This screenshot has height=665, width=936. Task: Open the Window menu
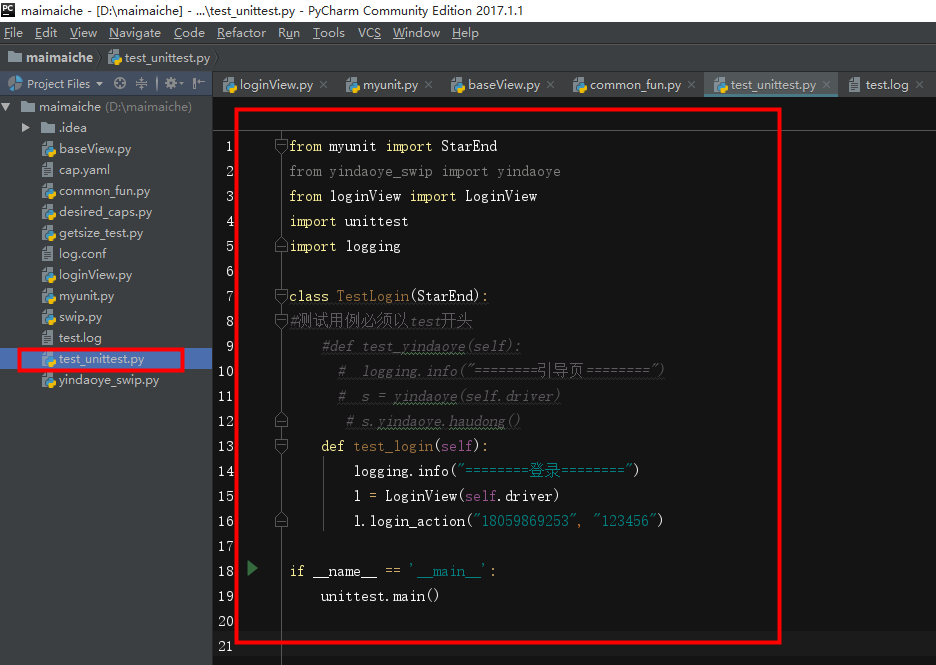tap(416, 33)
